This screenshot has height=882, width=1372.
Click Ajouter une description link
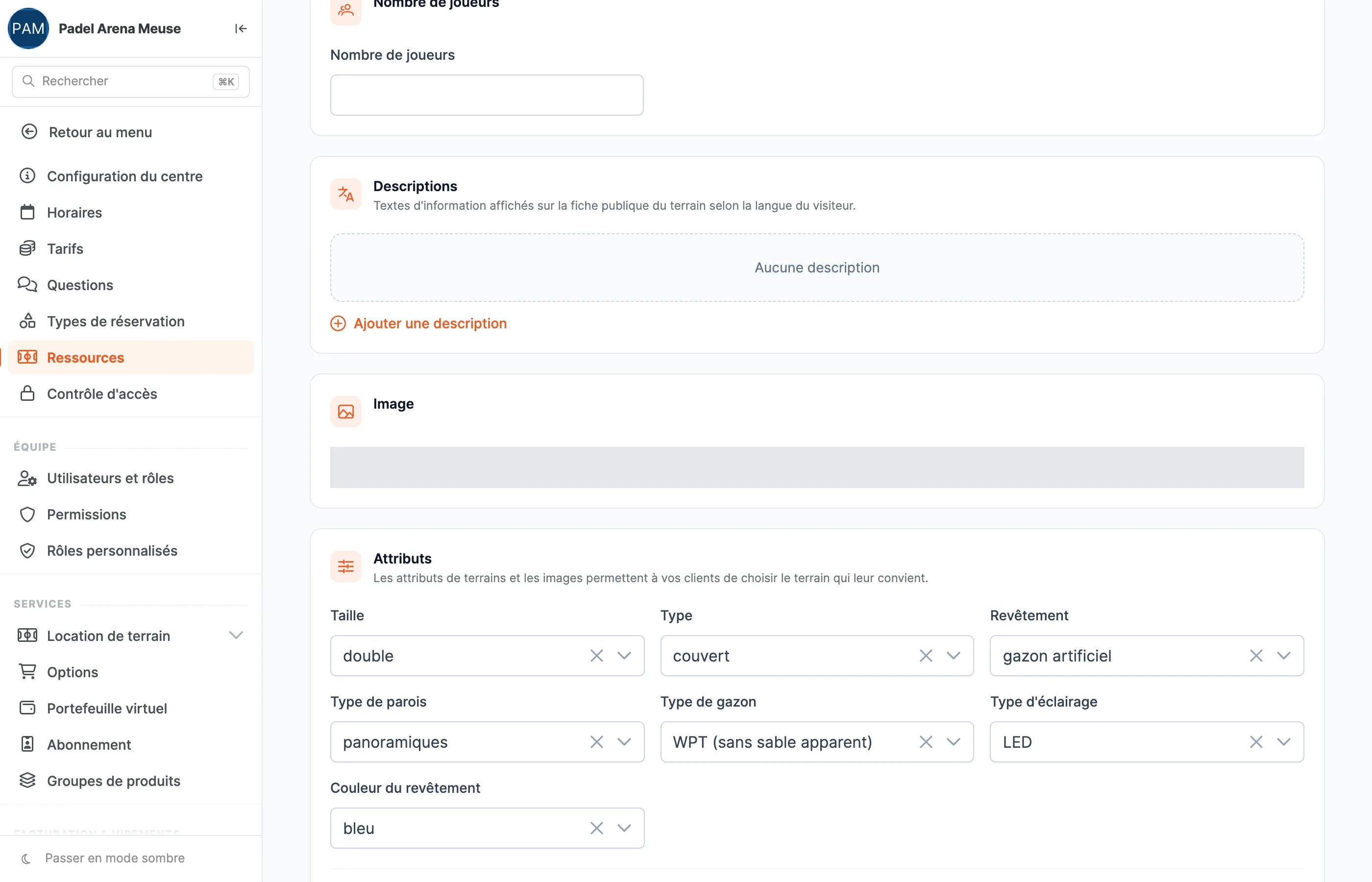418,323
